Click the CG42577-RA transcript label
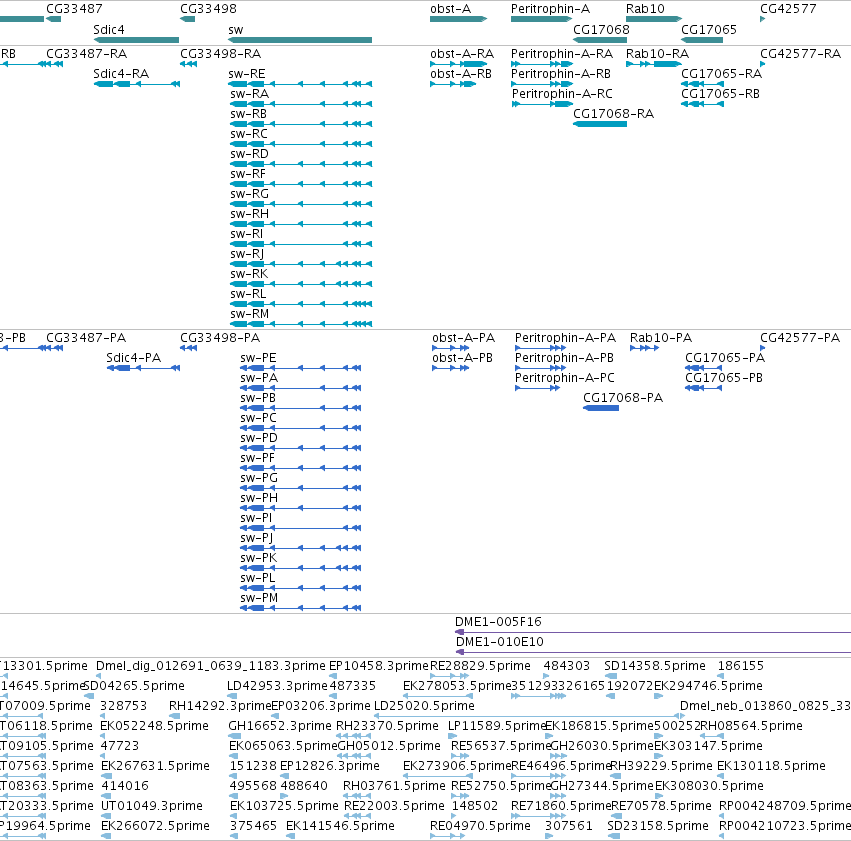The image size is (851, 841). click(x=801, y=54)
